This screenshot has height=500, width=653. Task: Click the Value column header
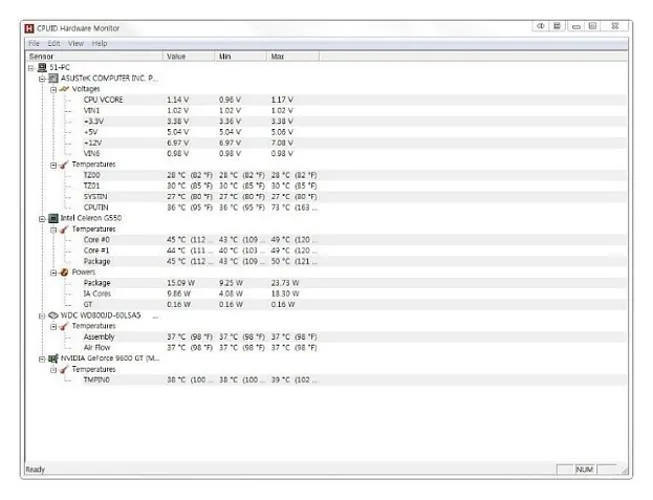pos(188,56)
